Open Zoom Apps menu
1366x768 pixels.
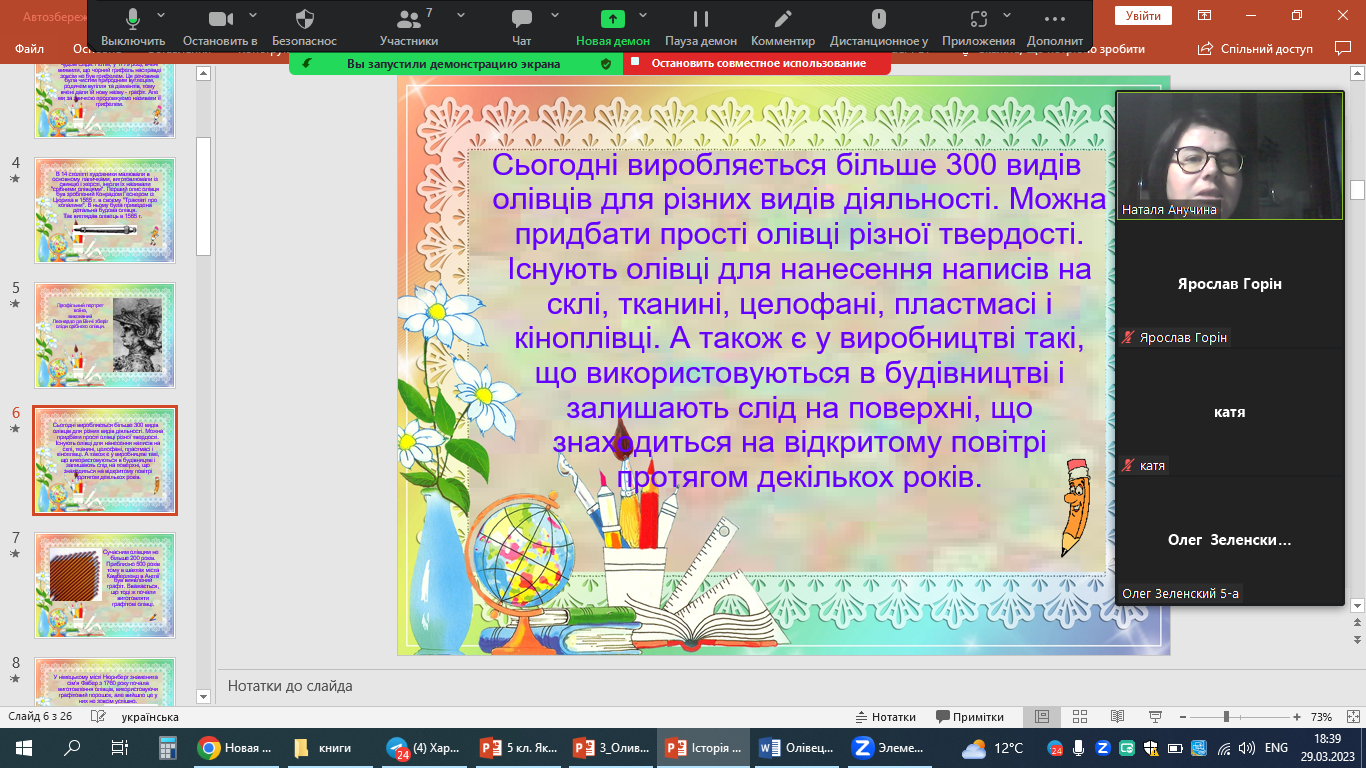click(979, 27)
